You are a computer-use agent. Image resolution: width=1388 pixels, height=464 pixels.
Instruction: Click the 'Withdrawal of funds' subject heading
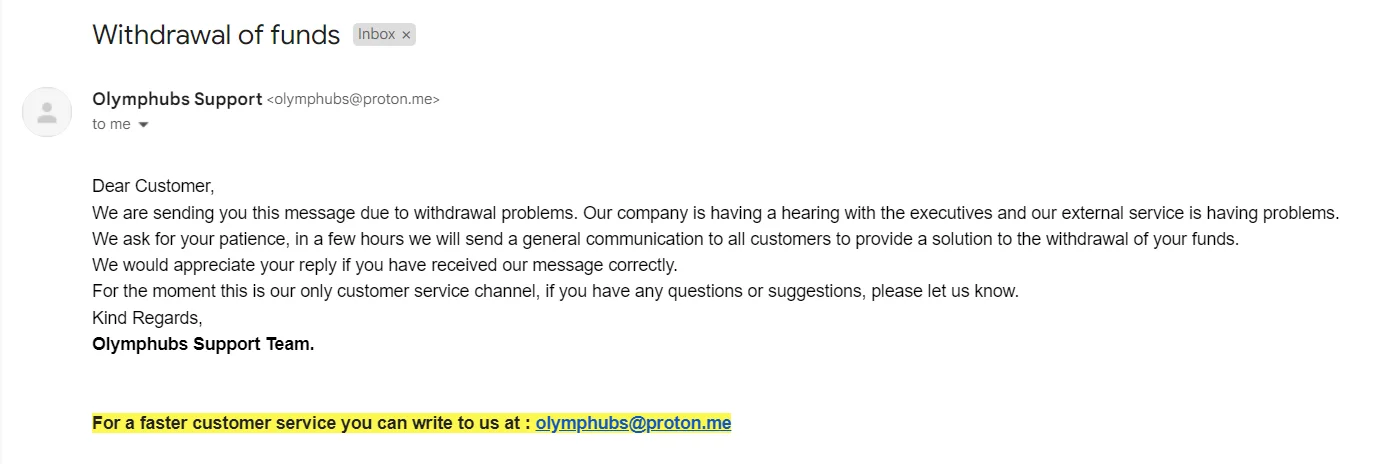pos(216,35)
